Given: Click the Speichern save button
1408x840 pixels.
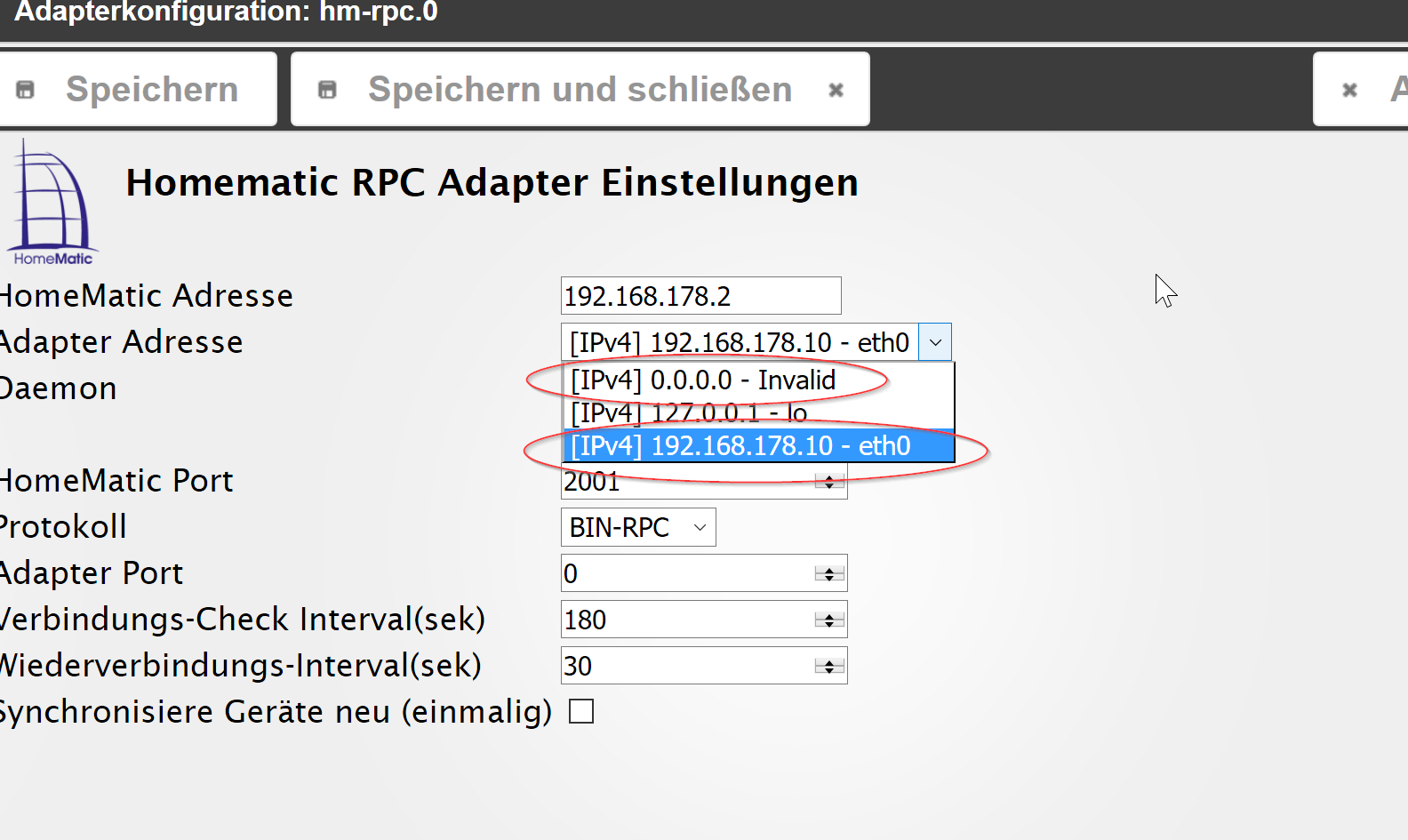Looking at the screenshot, I should click(x=138, y=89).
